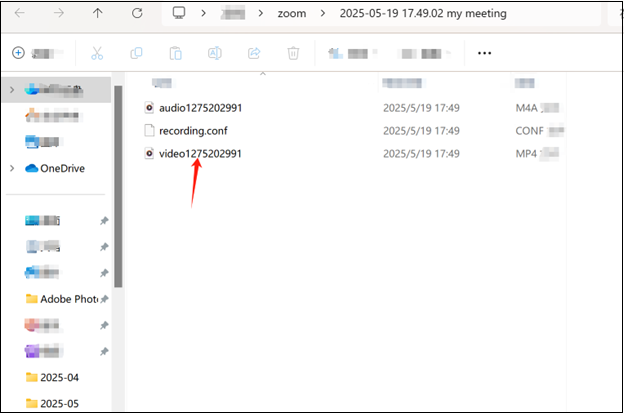Image resolution: width=624 pixels, height=413 pixels.
Task: Expand the OneDrive tree node
Action: [x=12, y=168]
